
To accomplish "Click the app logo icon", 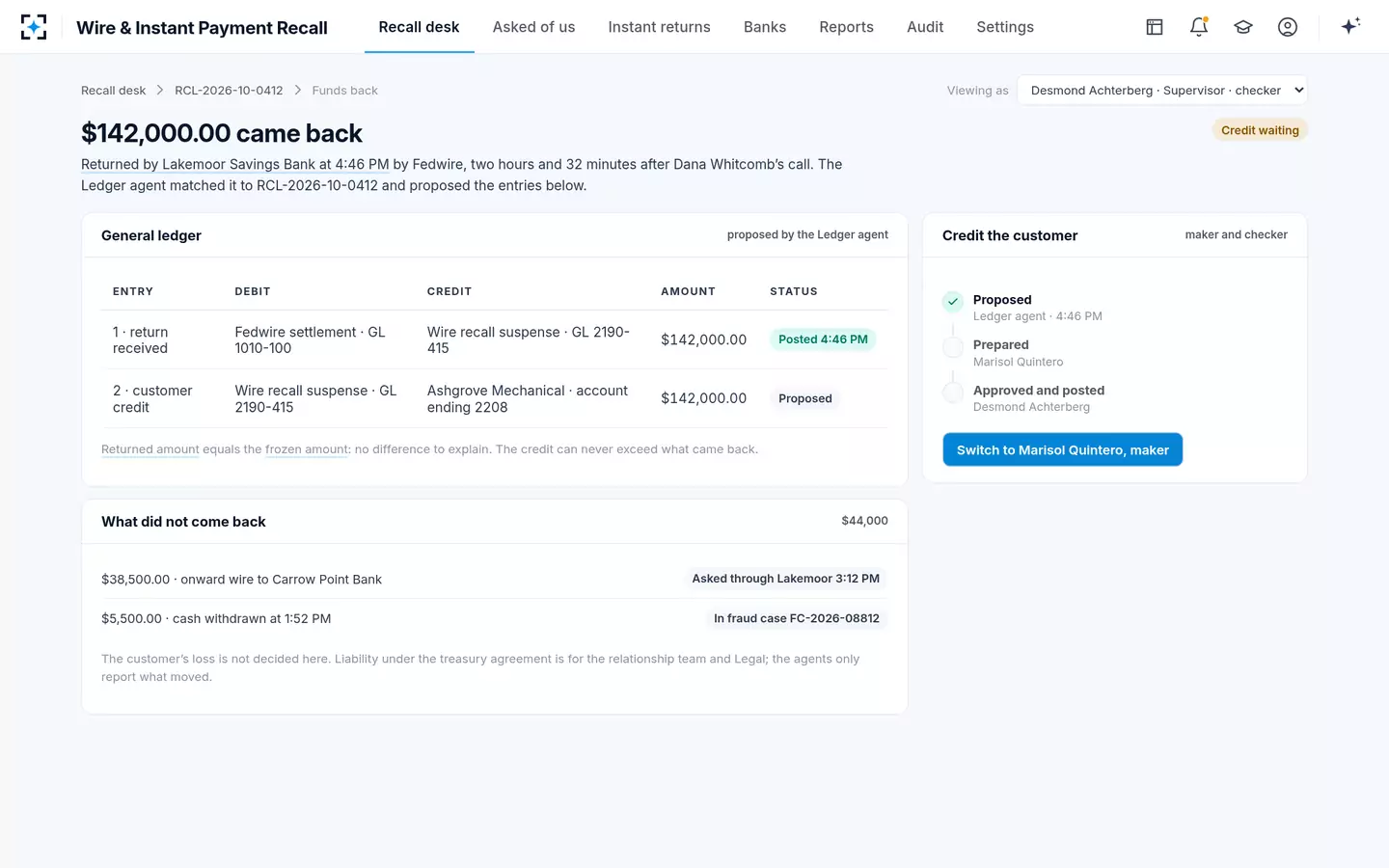I will (34, 27).
